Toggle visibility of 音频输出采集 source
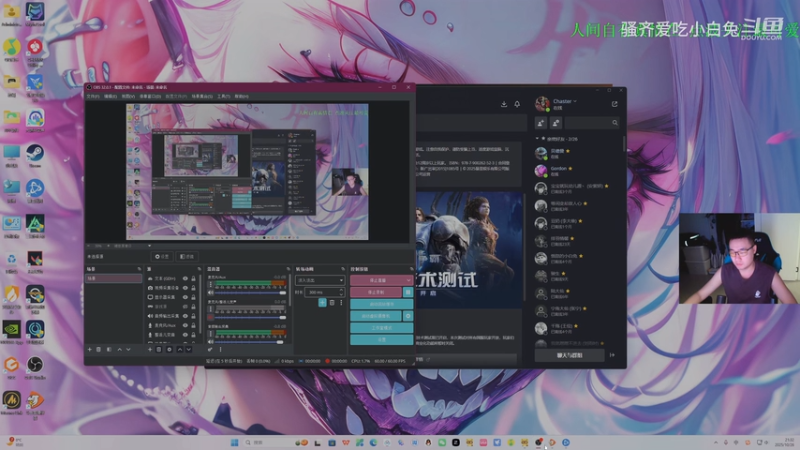The width and height of the screenshot is (800, 450). (185, 316)
